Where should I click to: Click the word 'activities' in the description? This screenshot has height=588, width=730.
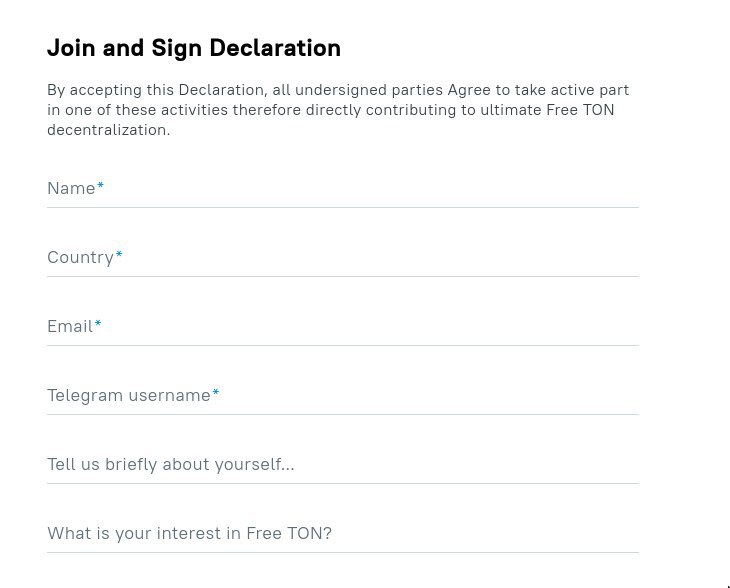tap(194, 110)
